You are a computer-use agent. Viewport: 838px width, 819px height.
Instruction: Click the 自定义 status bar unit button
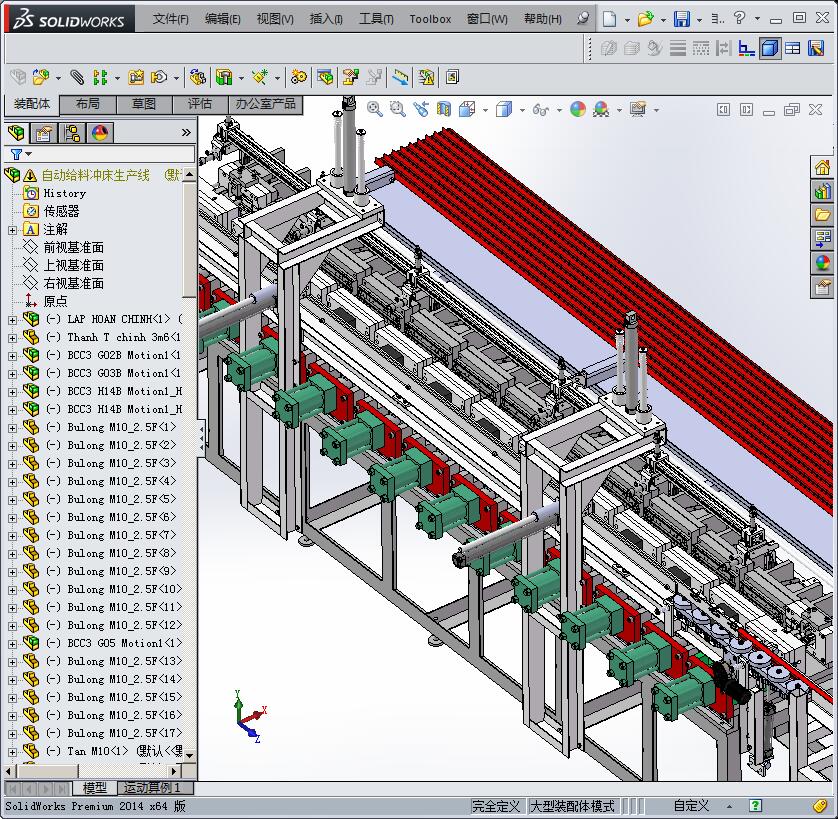[691, 806]
